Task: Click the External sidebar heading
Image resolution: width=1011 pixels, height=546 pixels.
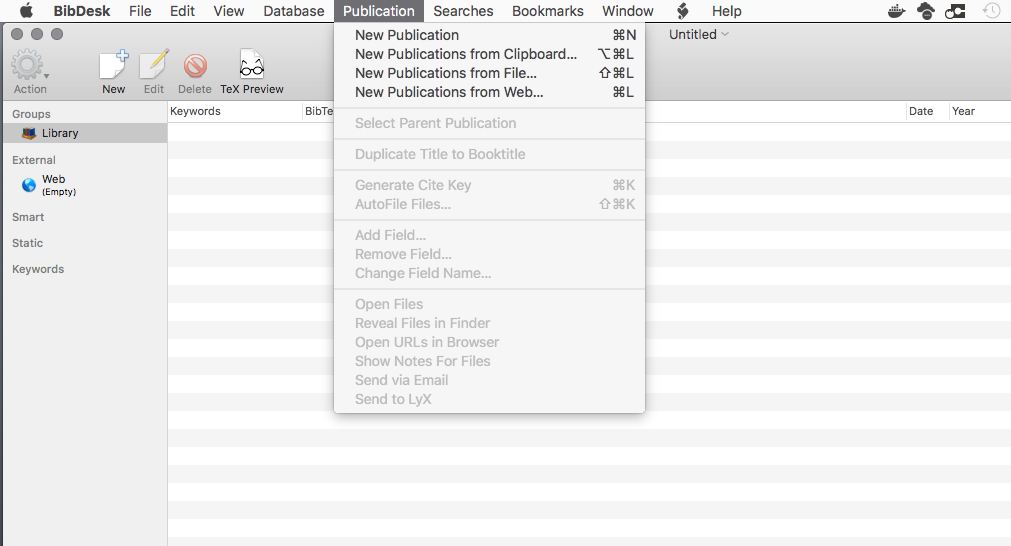Action: [34, 160]
